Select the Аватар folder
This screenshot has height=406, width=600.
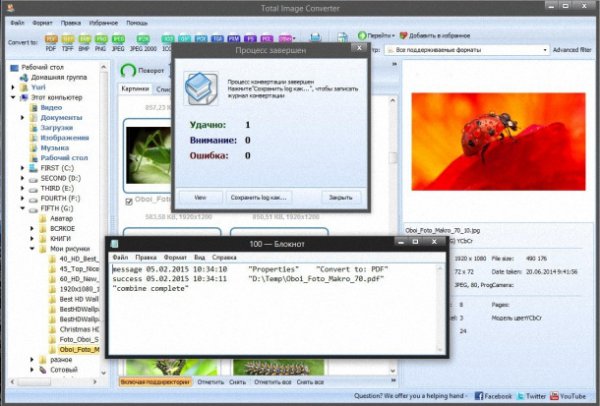pos(61,218)
